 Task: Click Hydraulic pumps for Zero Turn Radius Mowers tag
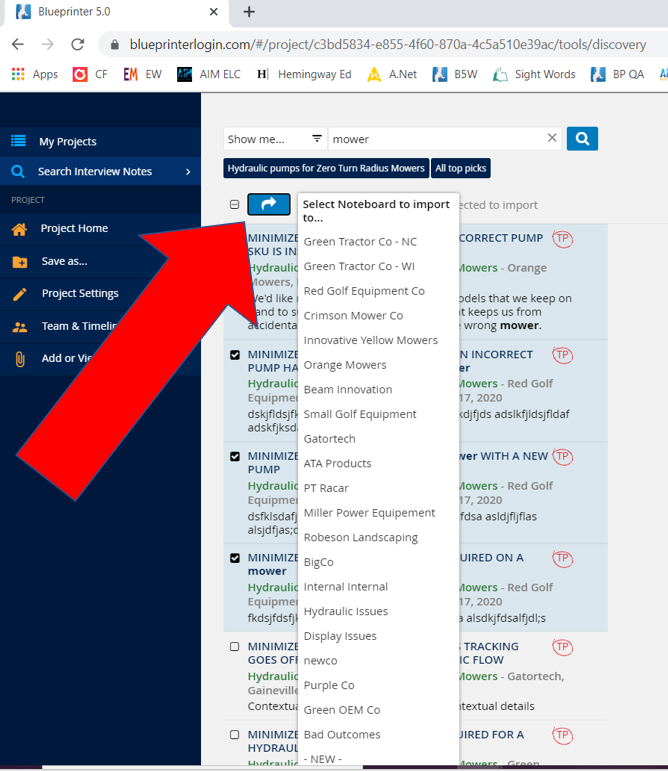point(326,168)
